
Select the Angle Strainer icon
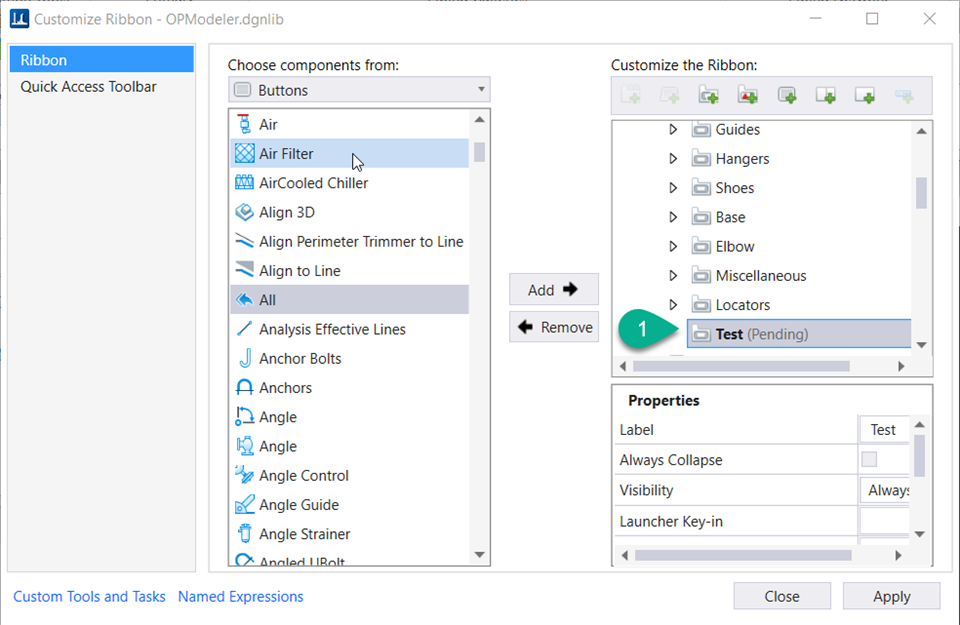tap(244, 534)
